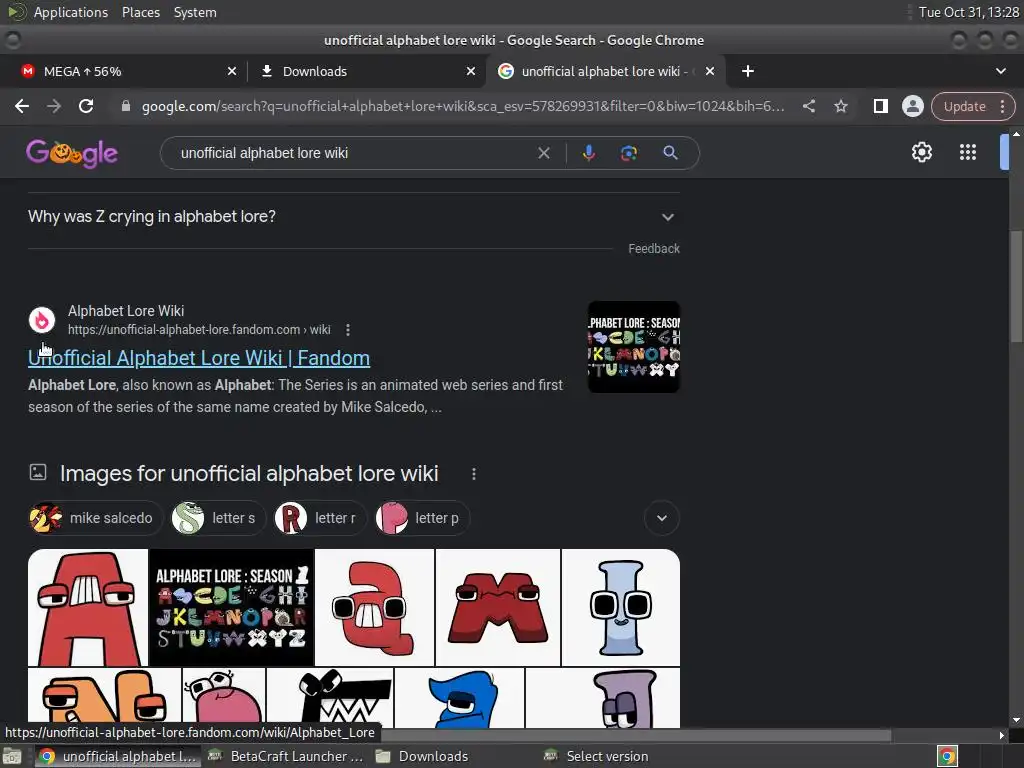Viewport: 1024px width, 768px height.
Task: Open Downloads folder from the taskbar
Action: 423,756
